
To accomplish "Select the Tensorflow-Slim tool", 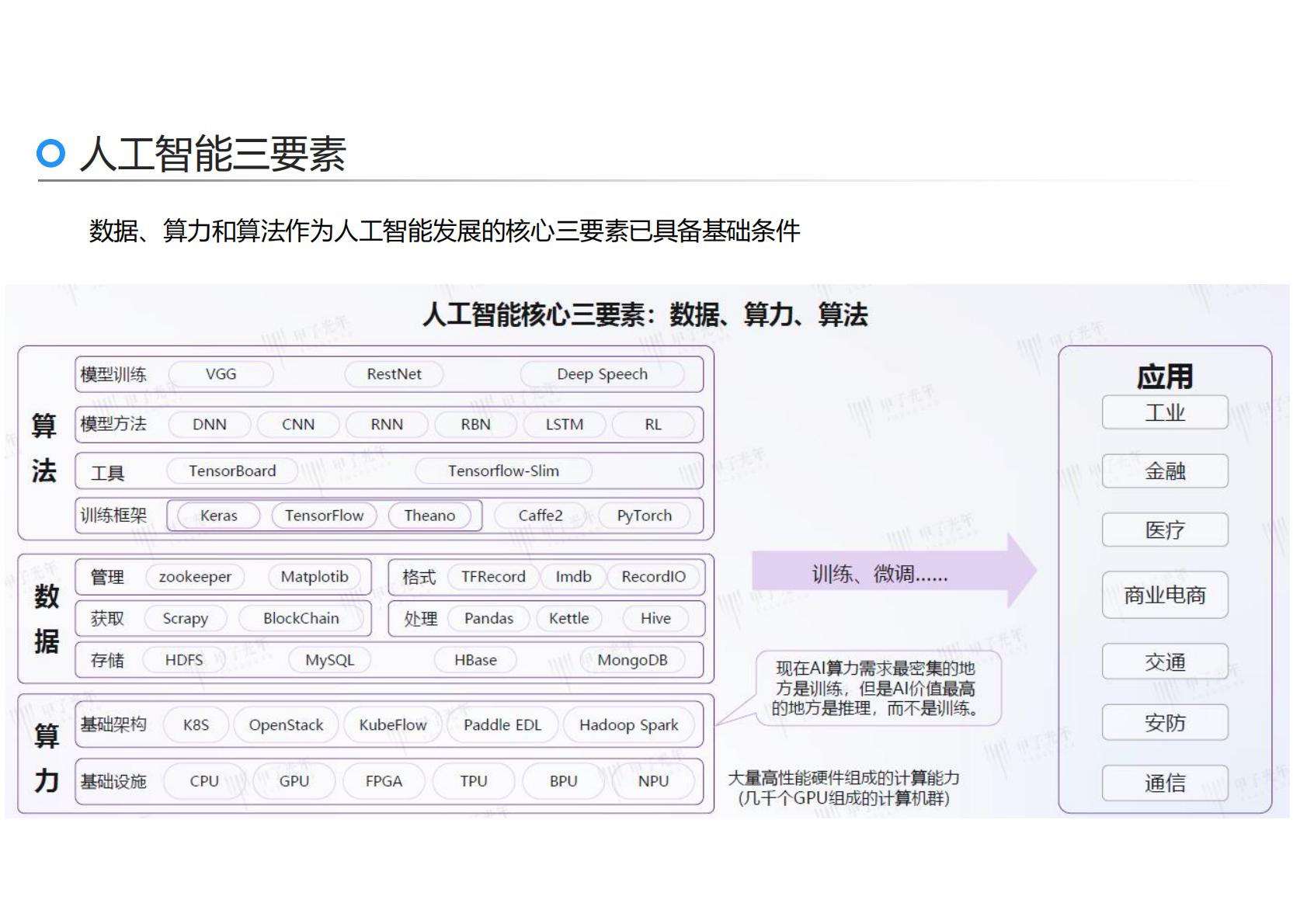I will pos(503,471).
